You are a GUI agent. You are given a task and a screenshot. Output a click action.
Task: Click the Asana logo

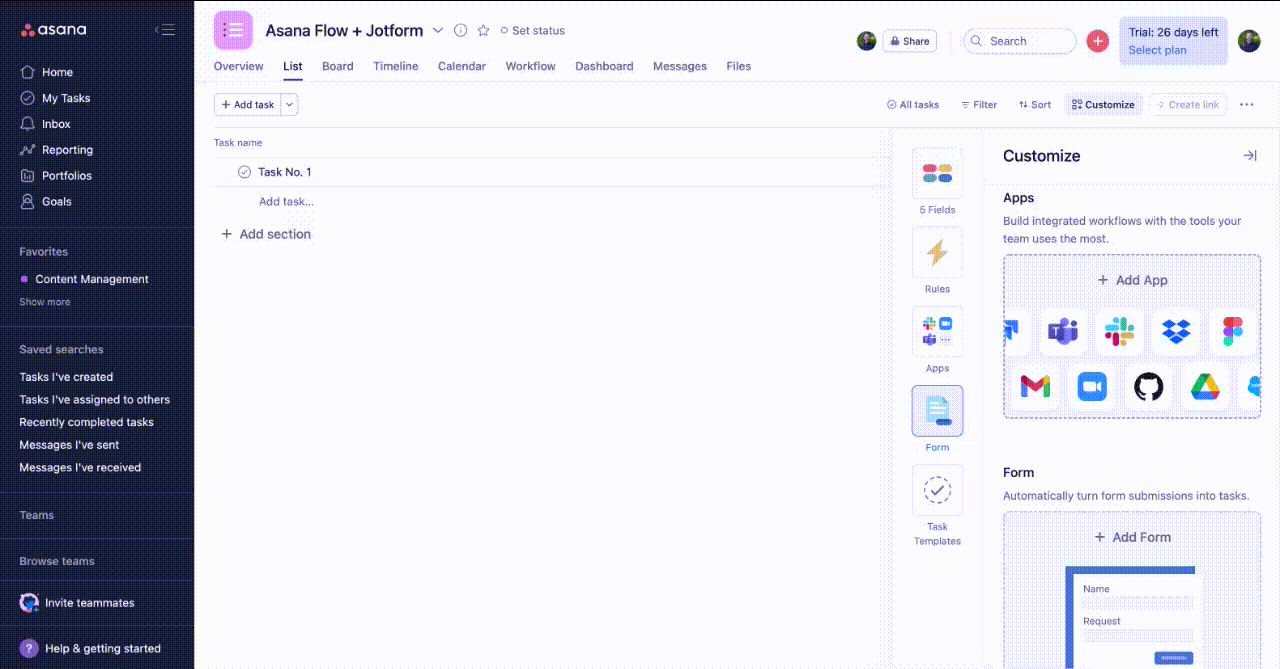click(x=54, y=30)
